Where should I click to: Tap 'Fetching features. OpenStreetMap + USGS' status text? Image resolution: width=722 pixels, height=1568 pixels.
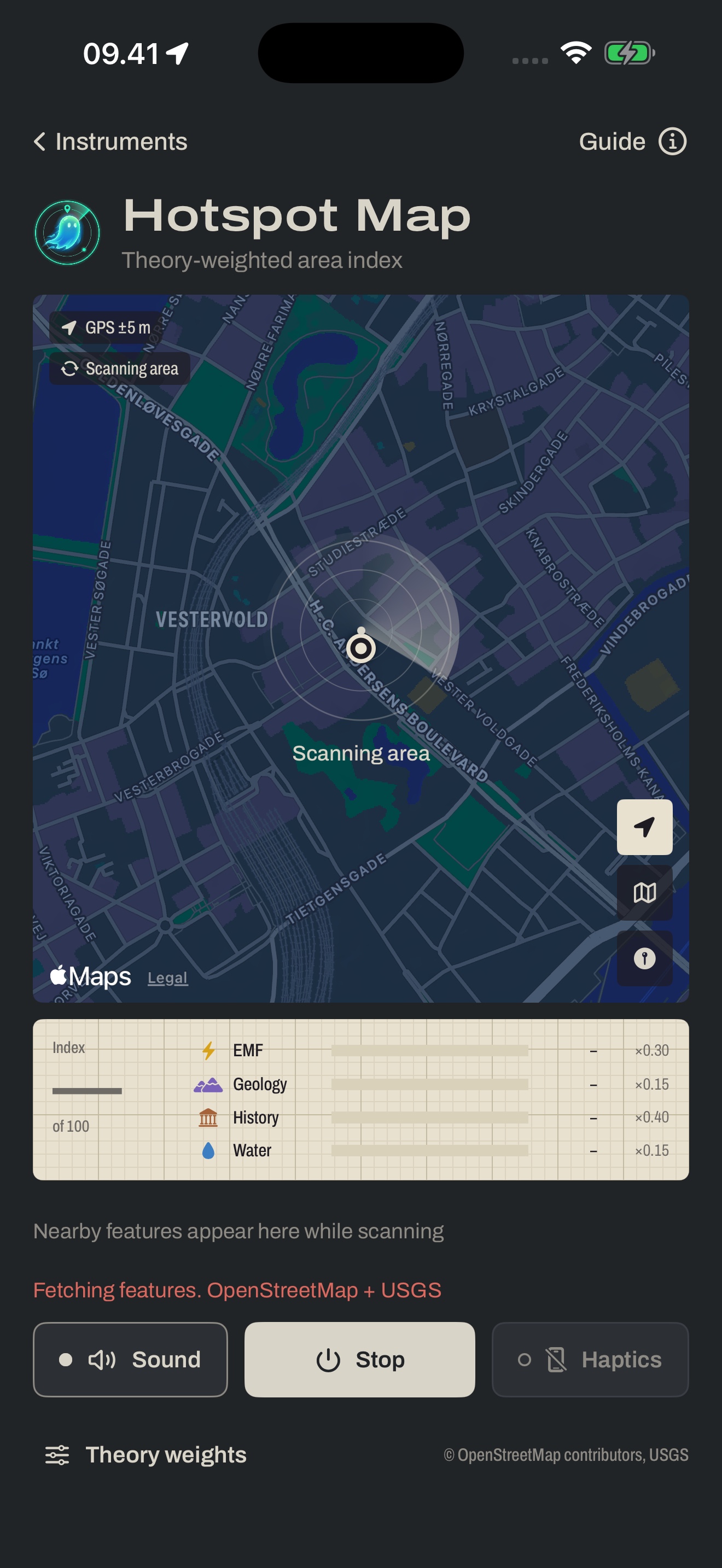point(237,1290)
